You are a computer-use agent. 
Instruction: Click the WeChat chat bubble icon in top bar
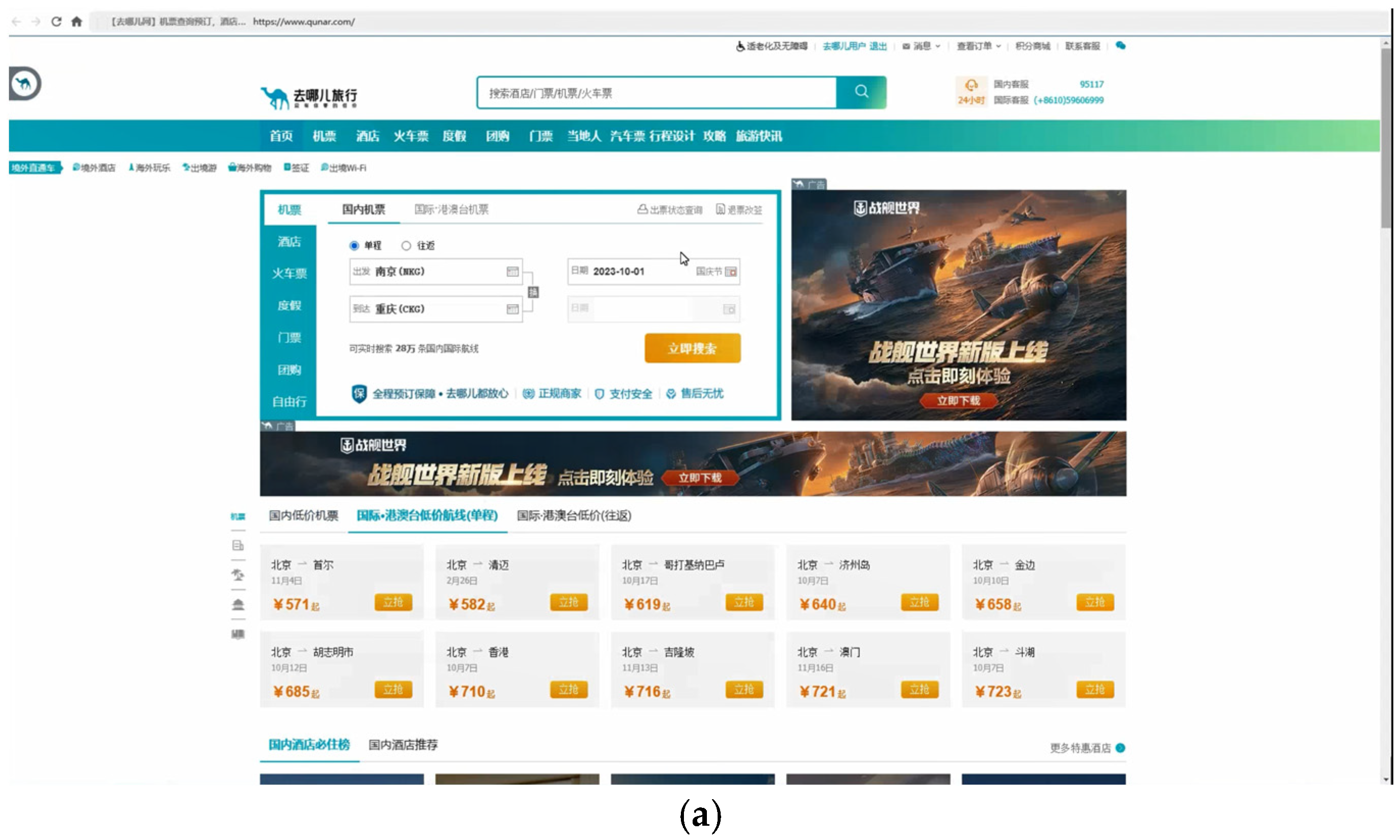(x=1120, y=46)
